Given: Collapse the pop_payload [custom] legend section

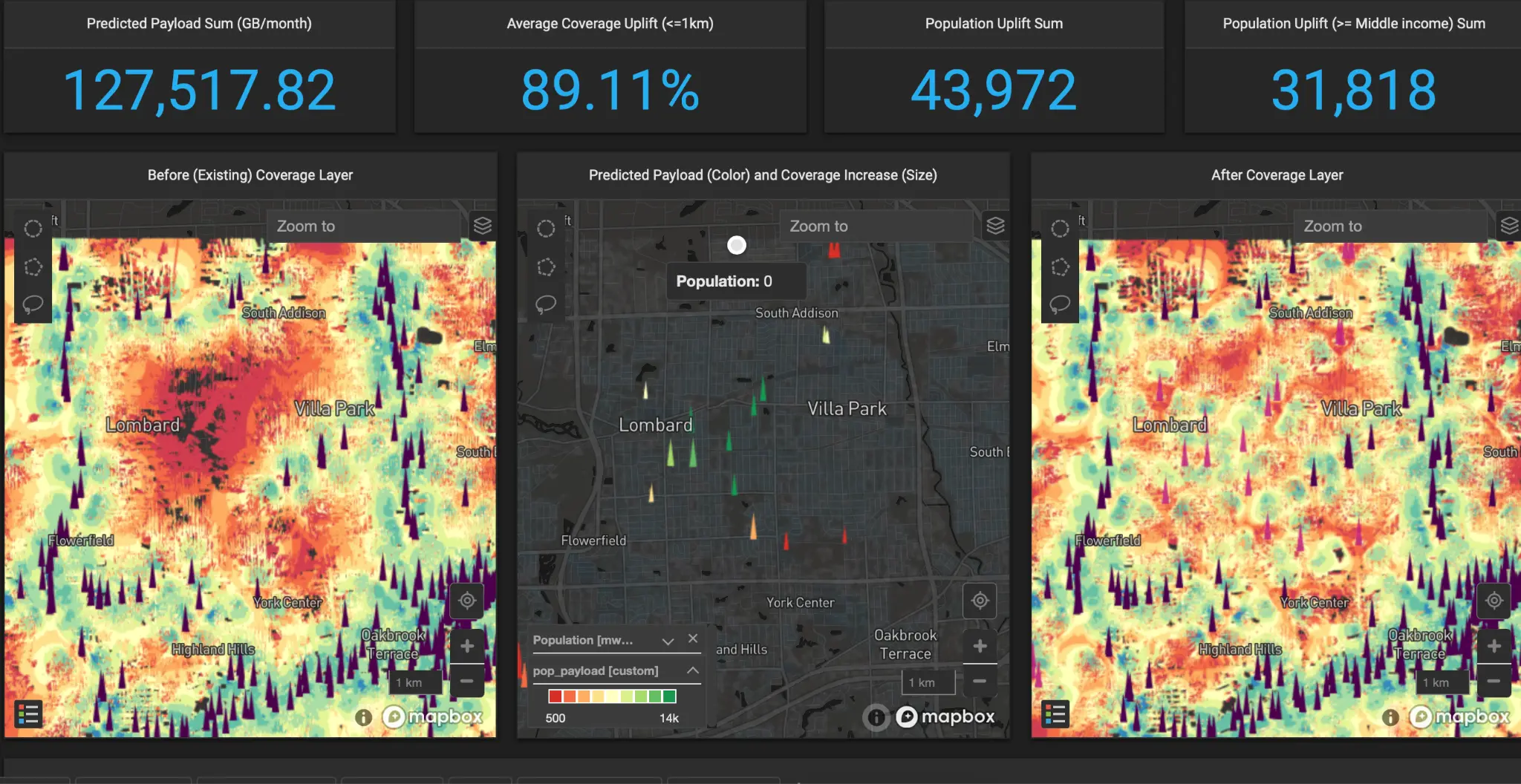Looking at the screenshot, I should point(692,670).
